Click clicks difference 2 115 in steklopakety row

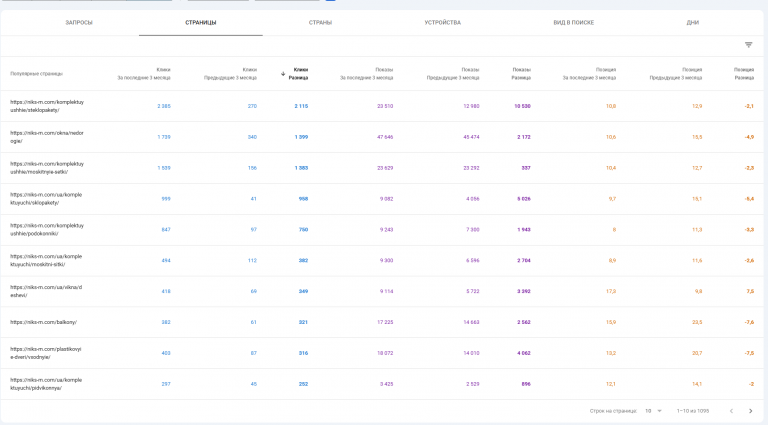(301, 106)
